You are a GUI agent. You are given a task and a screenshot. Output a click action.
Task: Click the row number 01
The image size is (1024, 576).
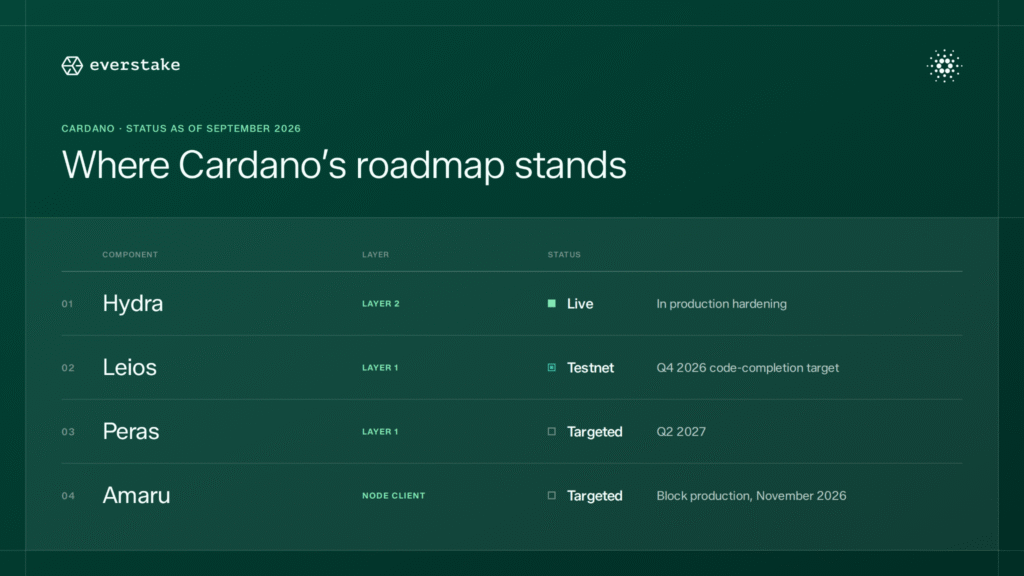67,304
